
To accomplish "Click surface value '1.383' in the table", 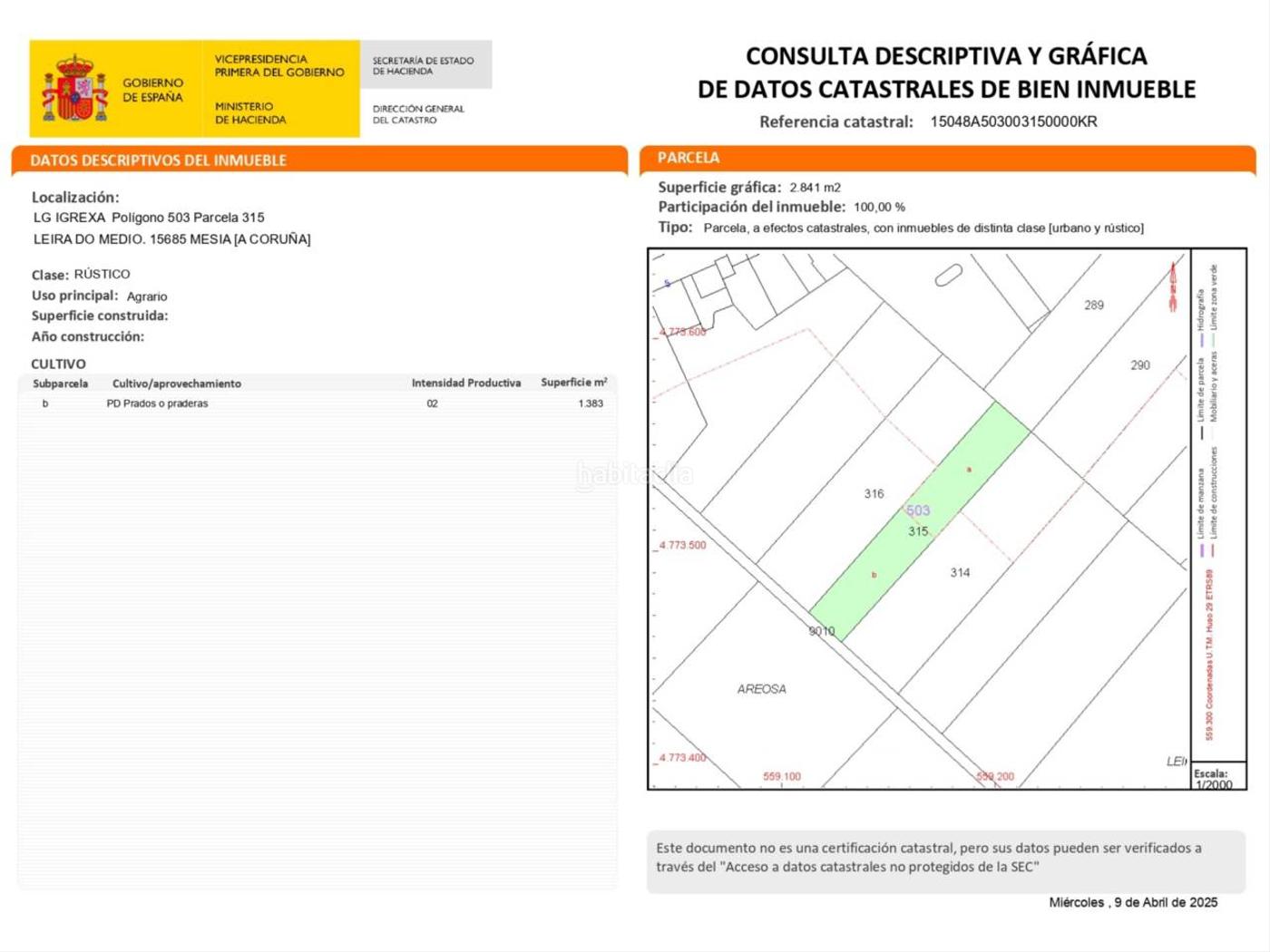I will click(591, 403).
